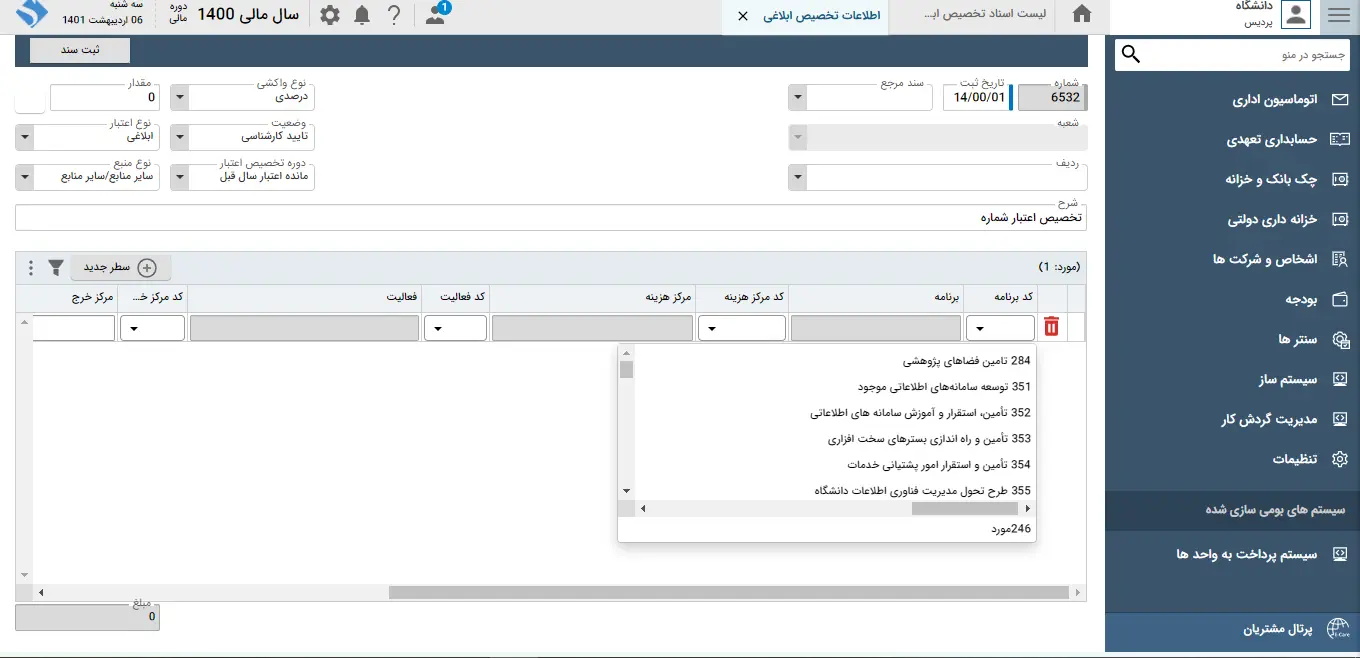
Task: Click the filter funnel icon above grid
Action: pyautogui.click(x=56, y=267)
